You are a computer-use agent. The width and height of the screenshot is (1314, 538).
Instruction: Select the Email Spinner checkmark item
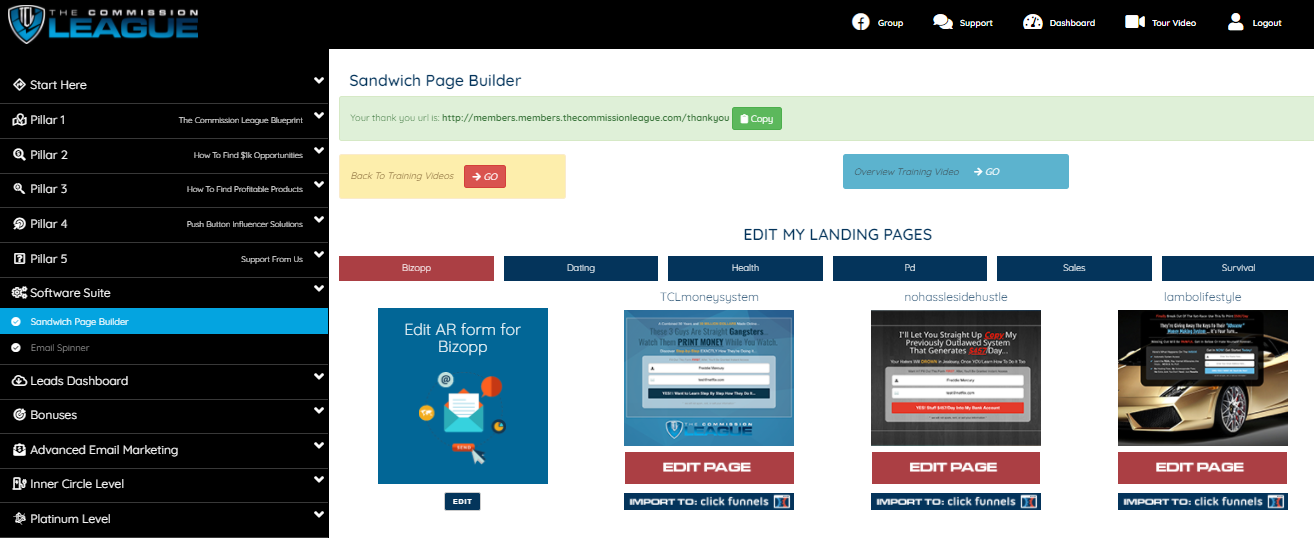click(x=15, y=348)
